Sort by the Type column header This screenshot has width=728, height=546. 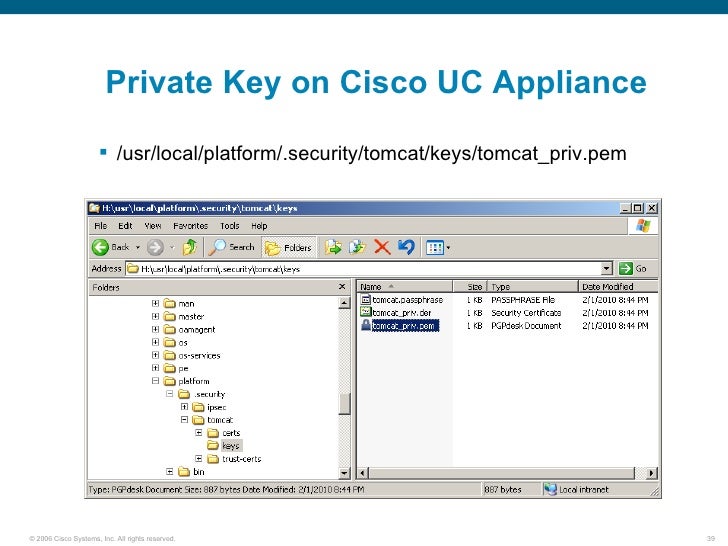coord(533,287)
